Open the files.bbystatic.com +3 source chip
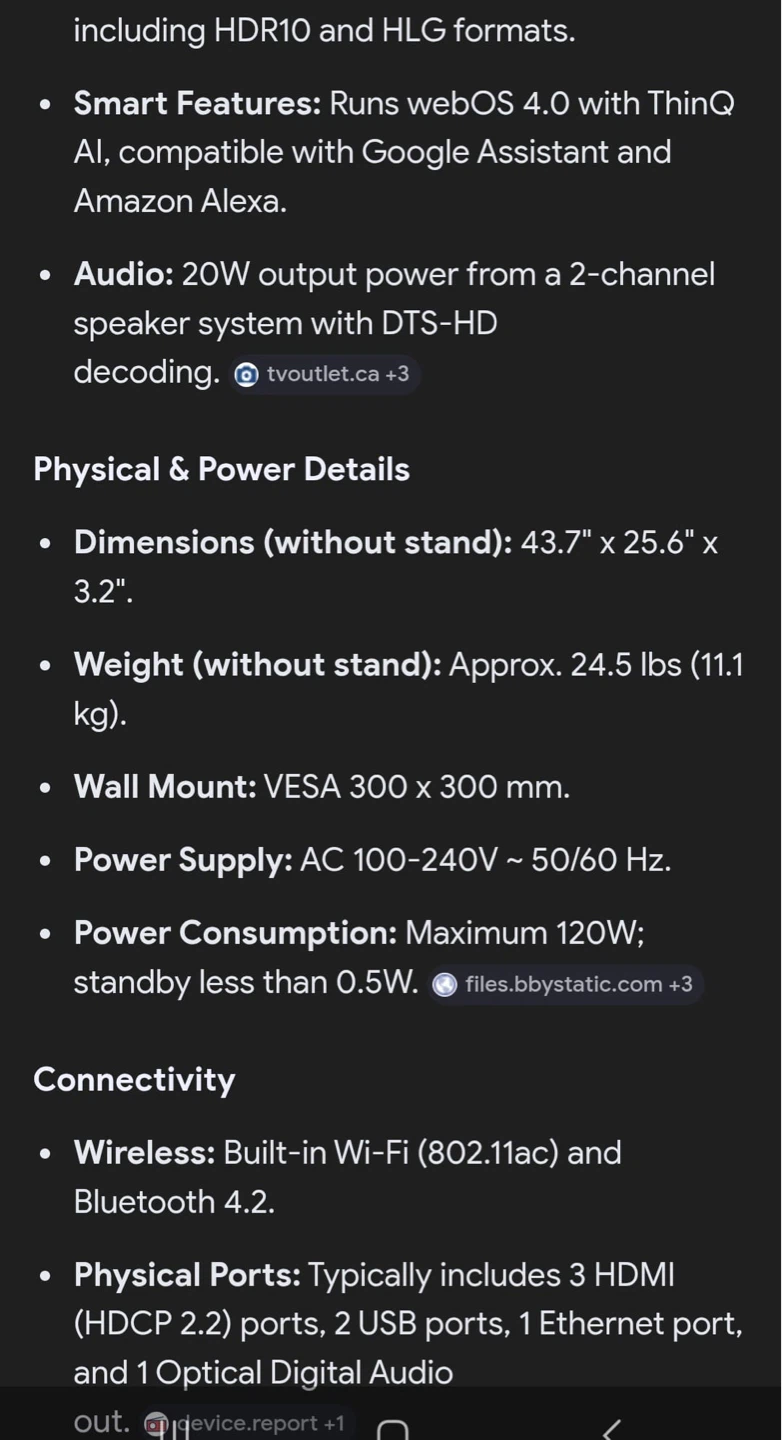This screenshot has height=1440, width=782. 565,984
